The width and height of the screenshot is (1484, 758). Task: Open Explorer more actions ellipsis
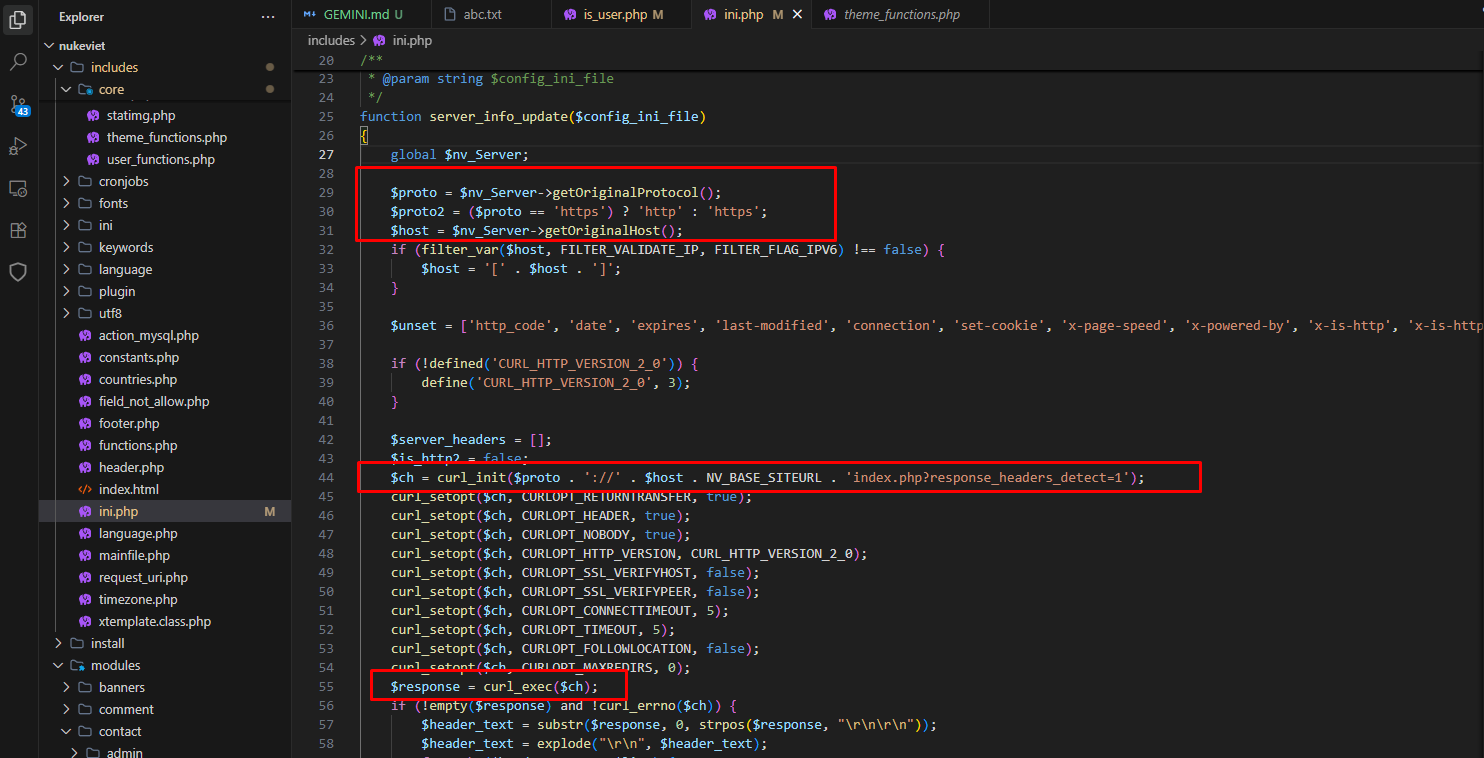267,17
